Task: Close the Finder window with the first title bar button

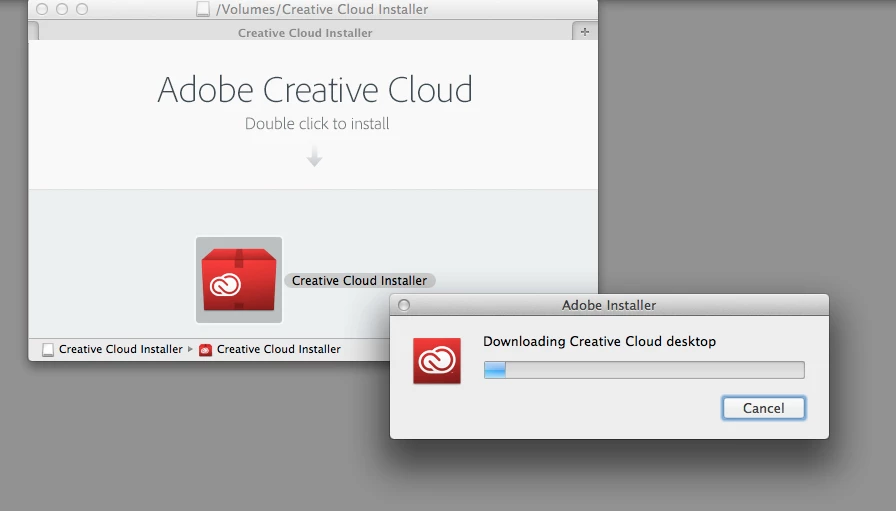Action: (x=42, y=9)
